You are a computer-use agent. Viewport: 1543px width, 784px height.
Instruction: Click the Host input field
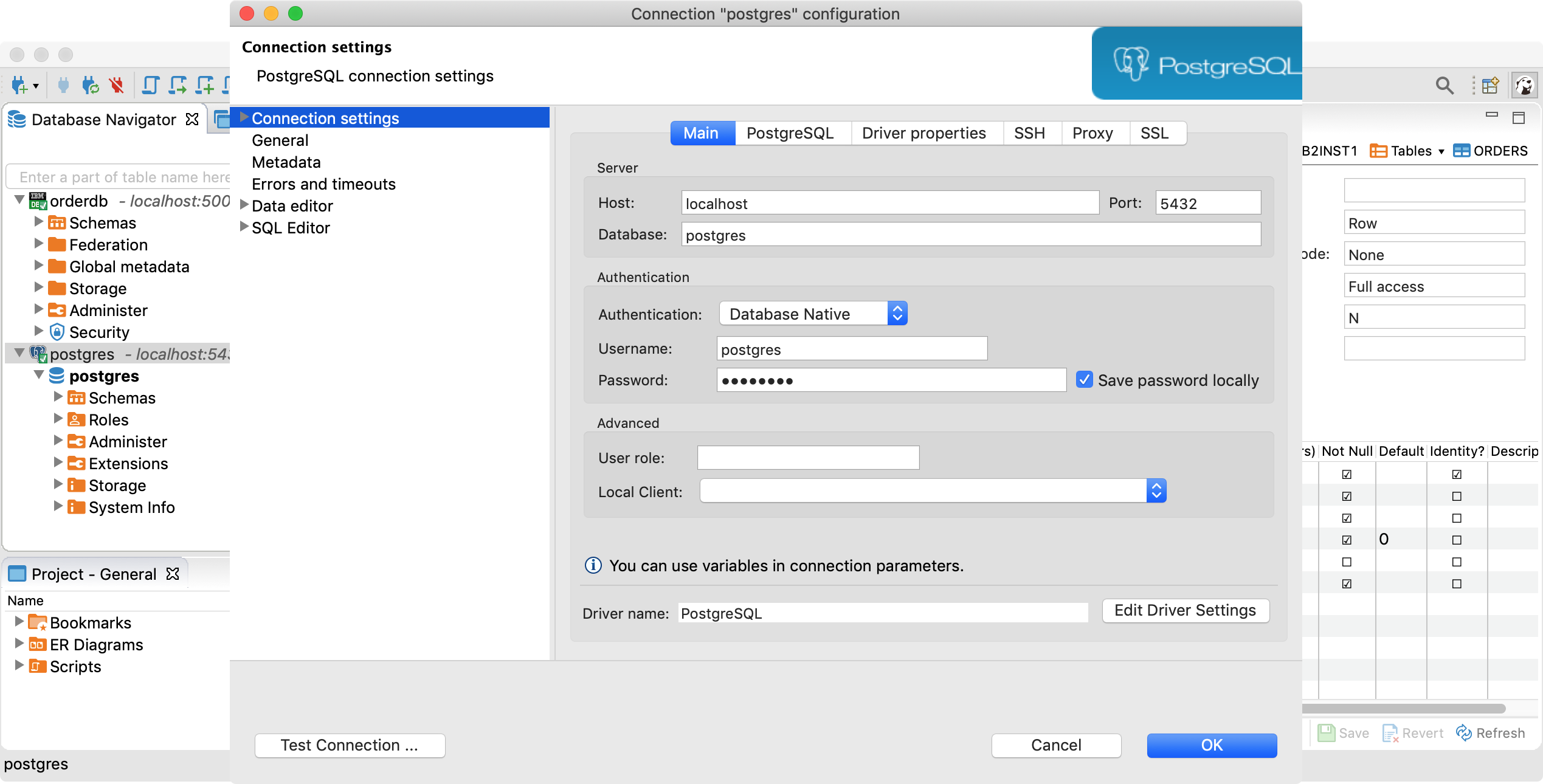[x=890, y=203]
